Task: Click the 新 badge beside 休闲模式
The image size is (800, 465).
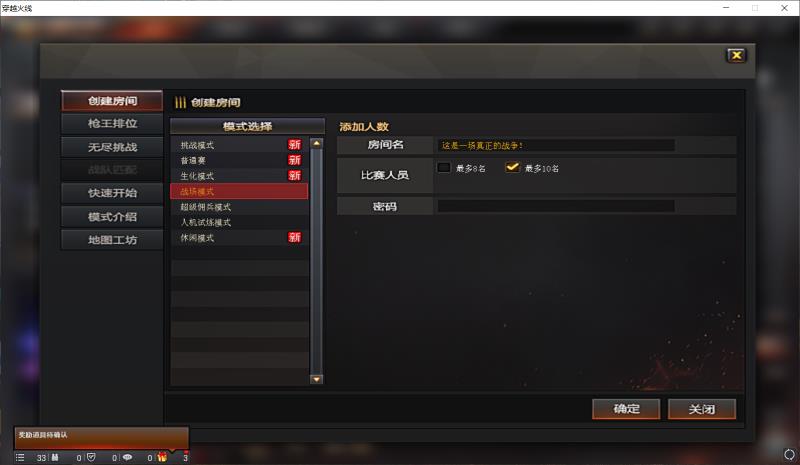Action: tap(294, 237)
